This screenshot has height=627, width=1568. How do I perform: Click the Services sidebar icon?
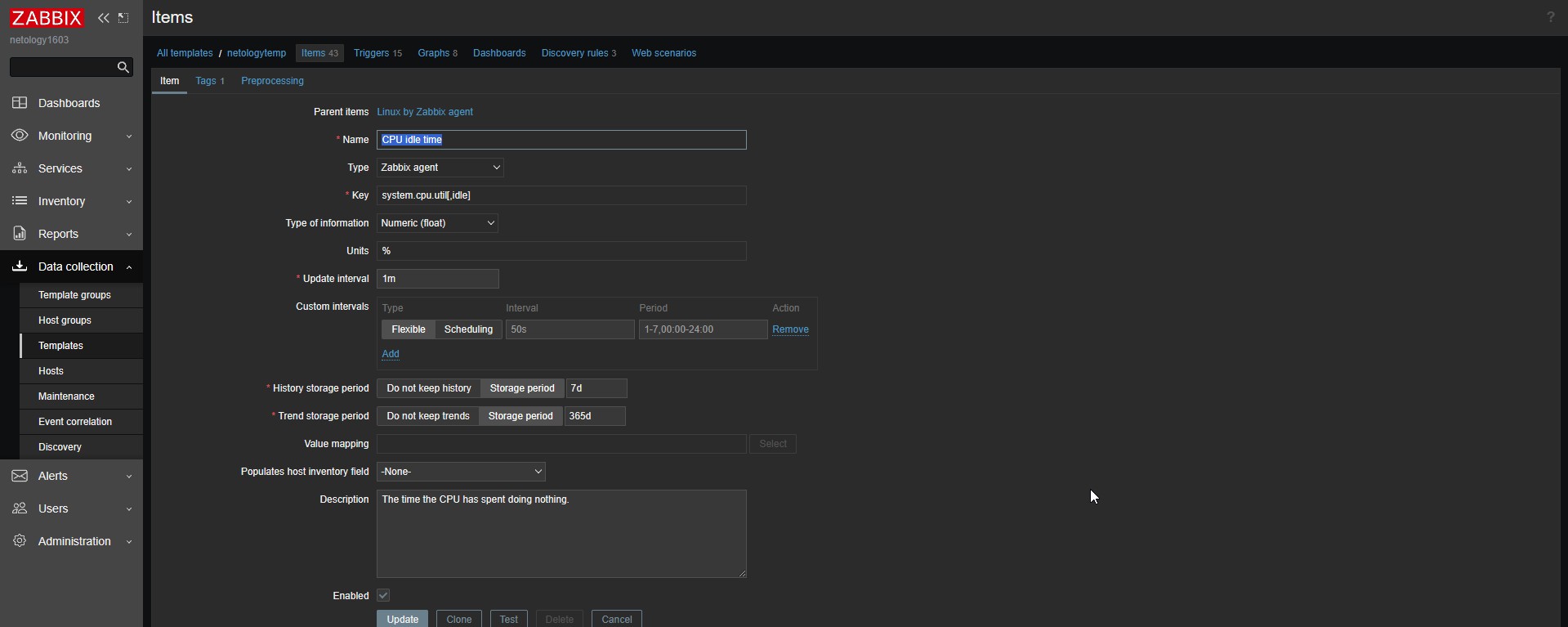(x=20, y=168)
